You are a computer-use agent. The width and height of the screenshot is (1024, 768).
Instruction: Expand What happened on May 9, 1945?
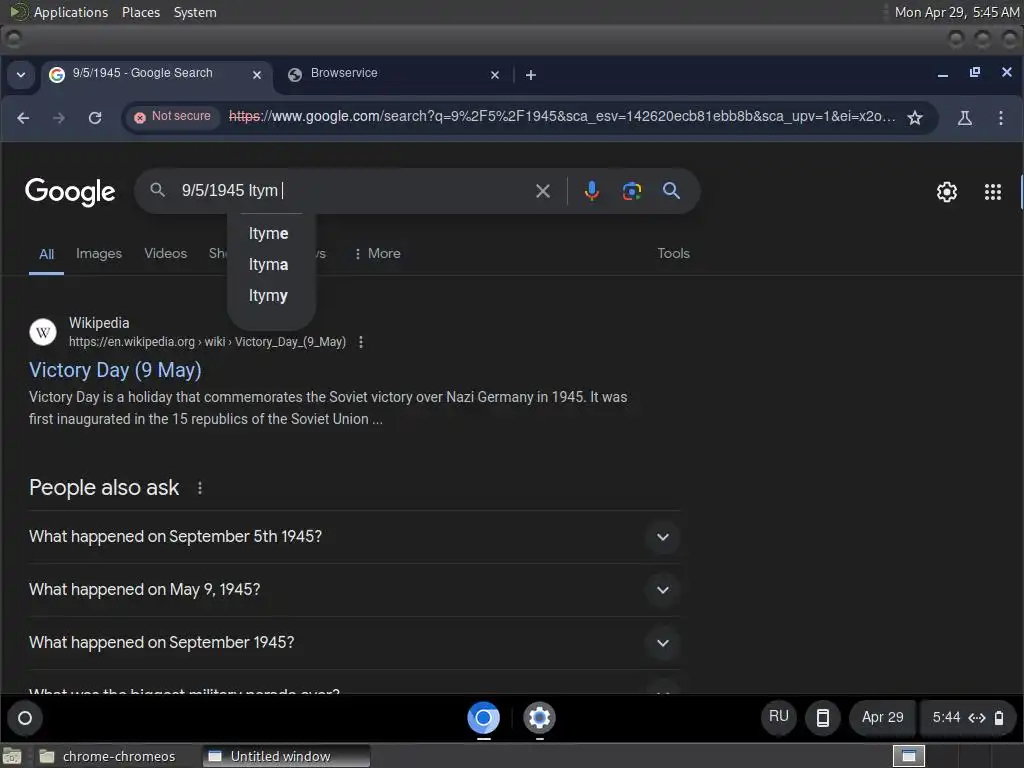point(355,590)
